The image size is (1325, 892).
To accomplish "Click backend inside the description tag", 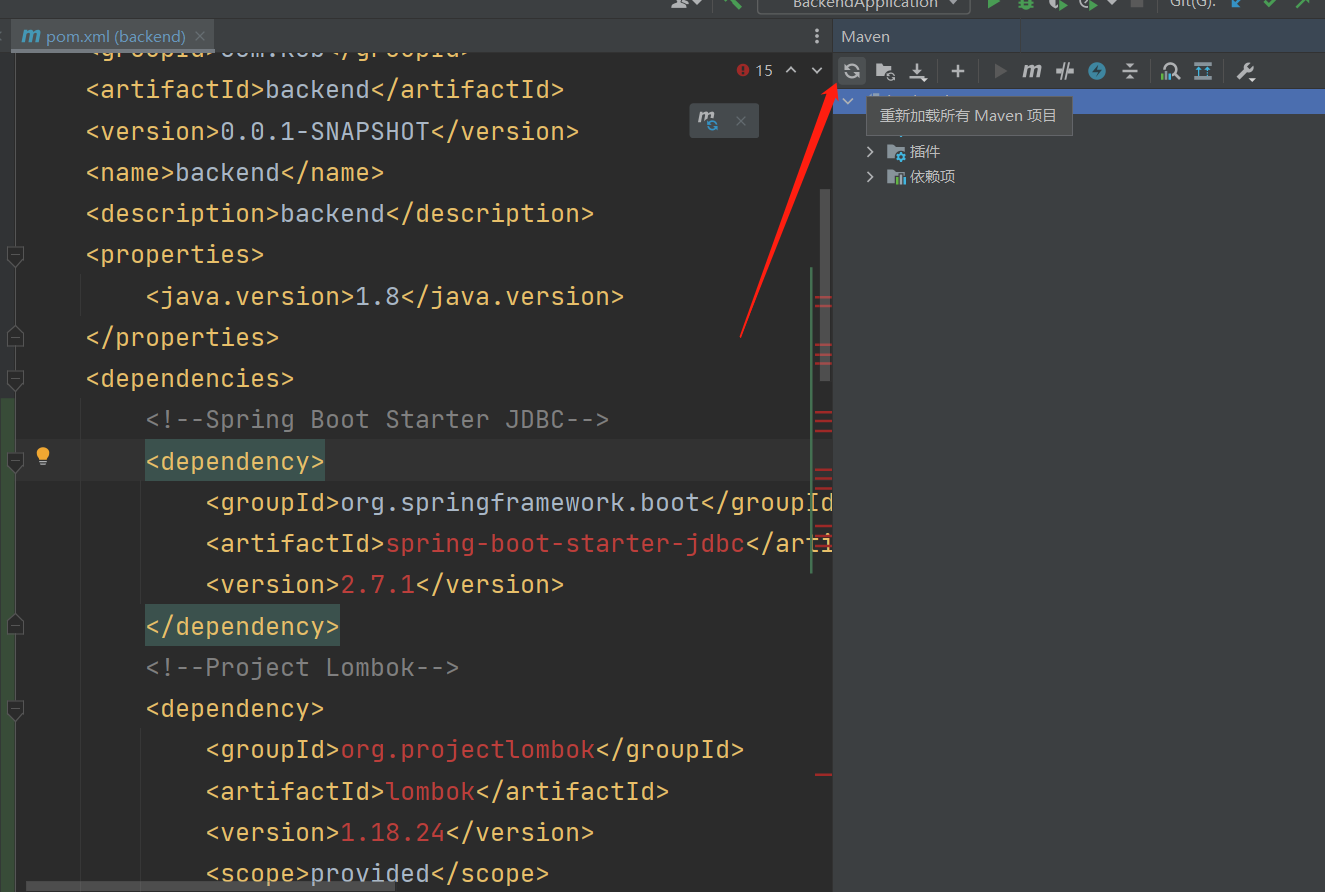I will pyautogui.click(x=333, y=214).
